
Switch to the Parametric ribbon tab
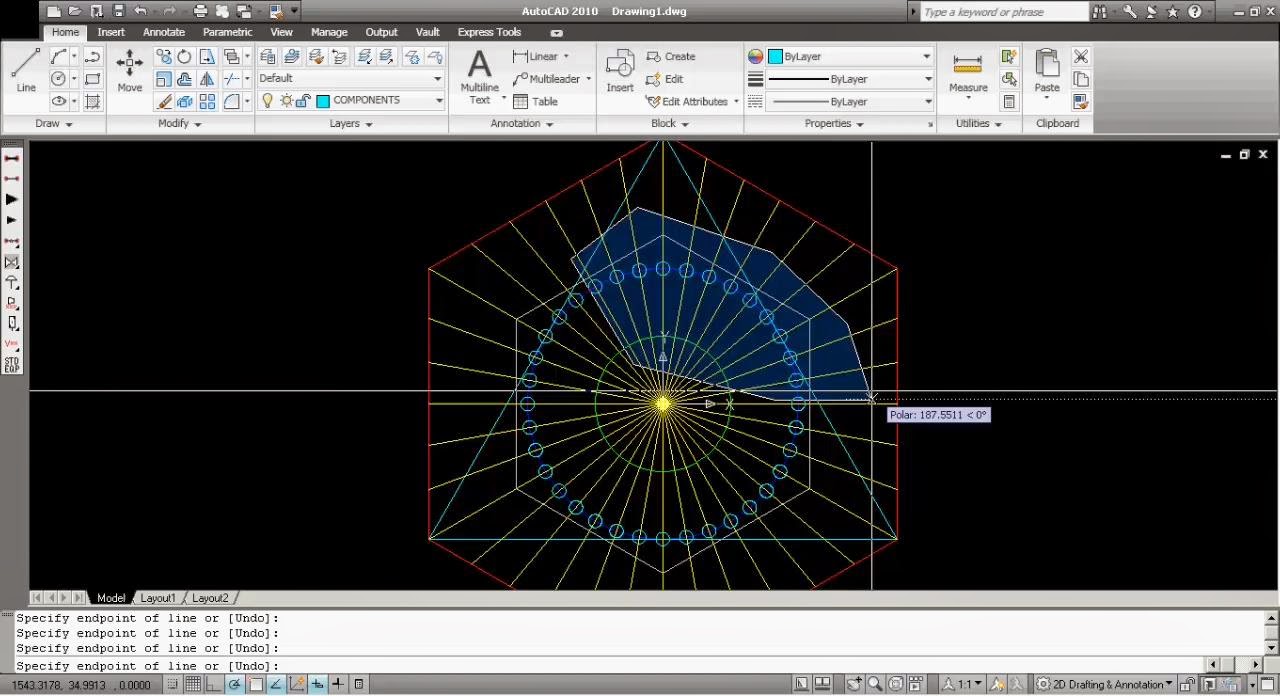[x=227, y=31]
